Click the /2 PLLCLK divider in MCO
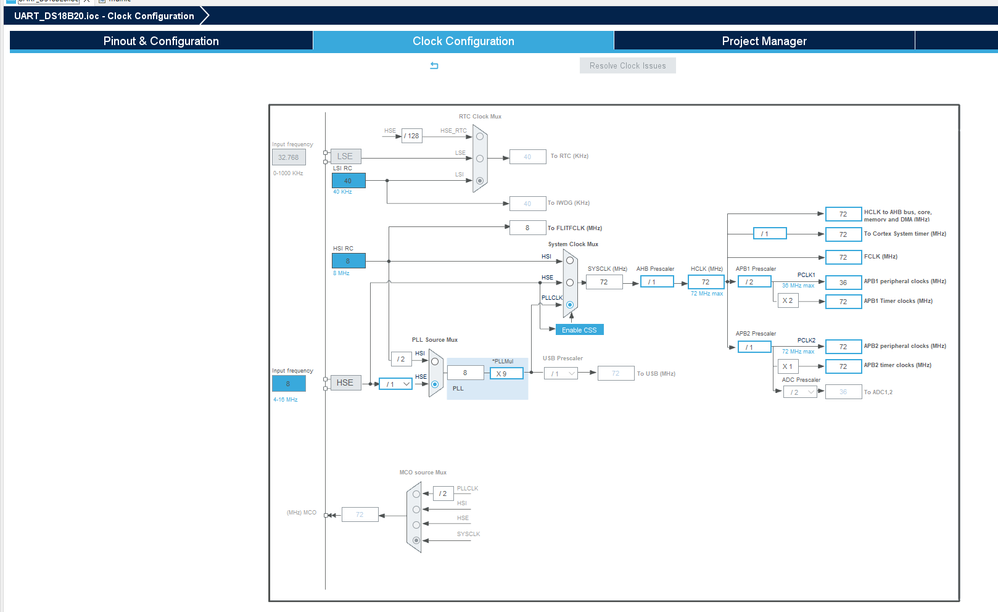This screenshot has width=998, height=612. (443, 493)
